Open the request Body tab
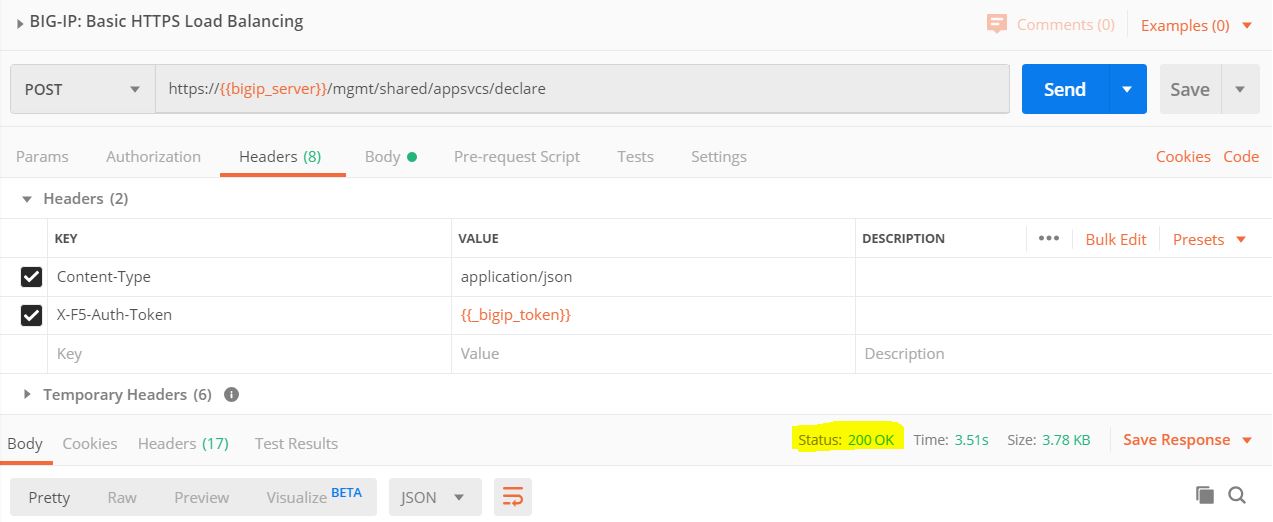This screenshot has width=1273, height=522. pyautogui.click(x=390, y=156)
